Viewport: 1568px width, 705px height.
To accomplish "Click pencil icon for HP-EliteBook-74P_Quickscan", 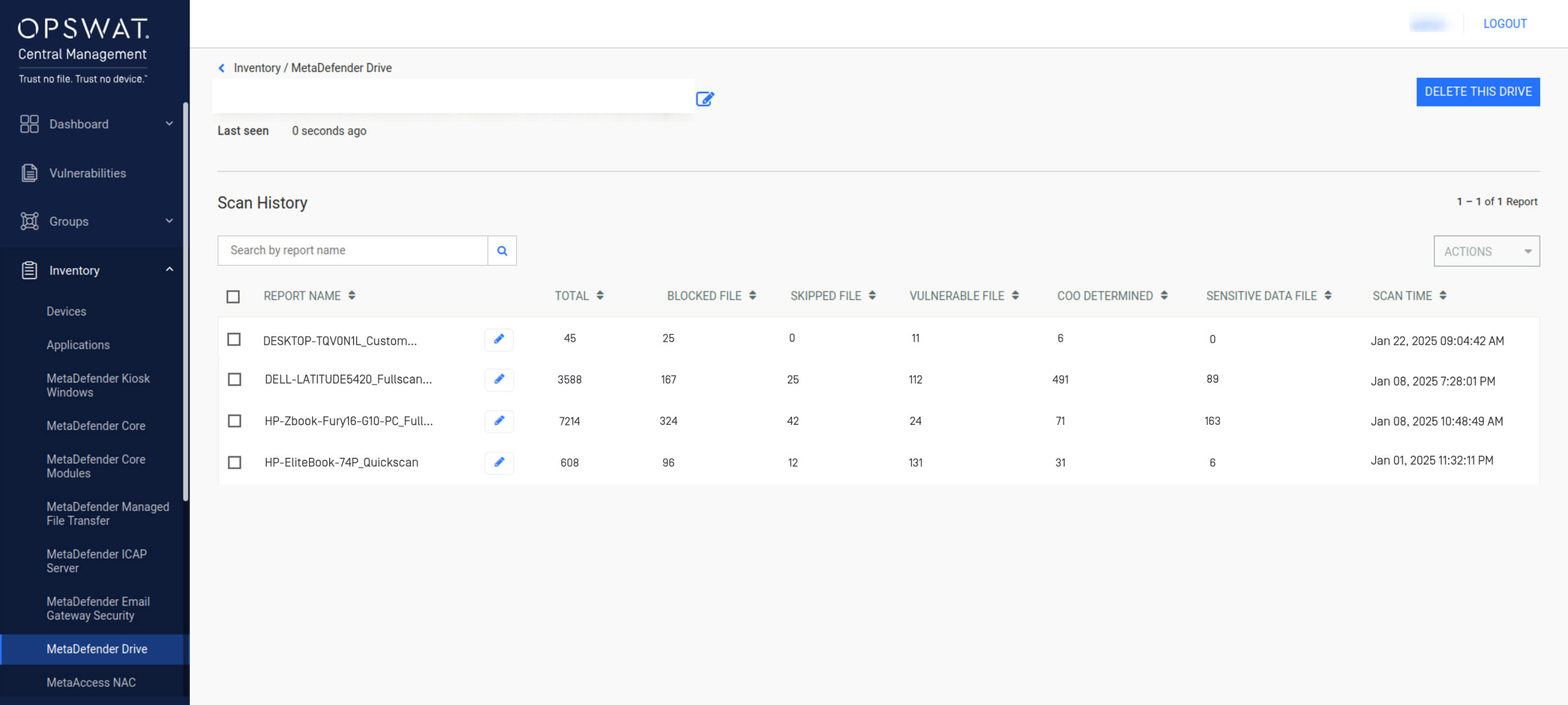I will pyautogui.click(x=499, y=463).
